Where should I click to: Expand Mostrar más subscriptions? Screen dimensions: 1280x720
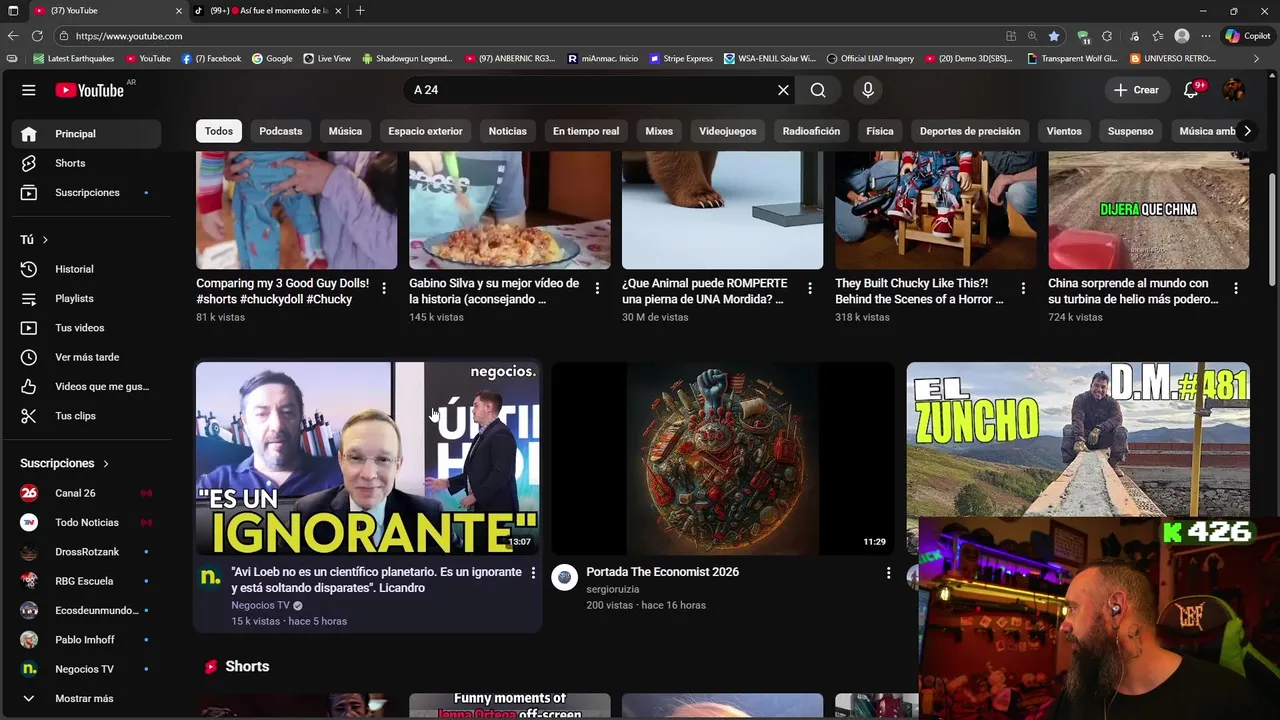[x=86, y=698]
